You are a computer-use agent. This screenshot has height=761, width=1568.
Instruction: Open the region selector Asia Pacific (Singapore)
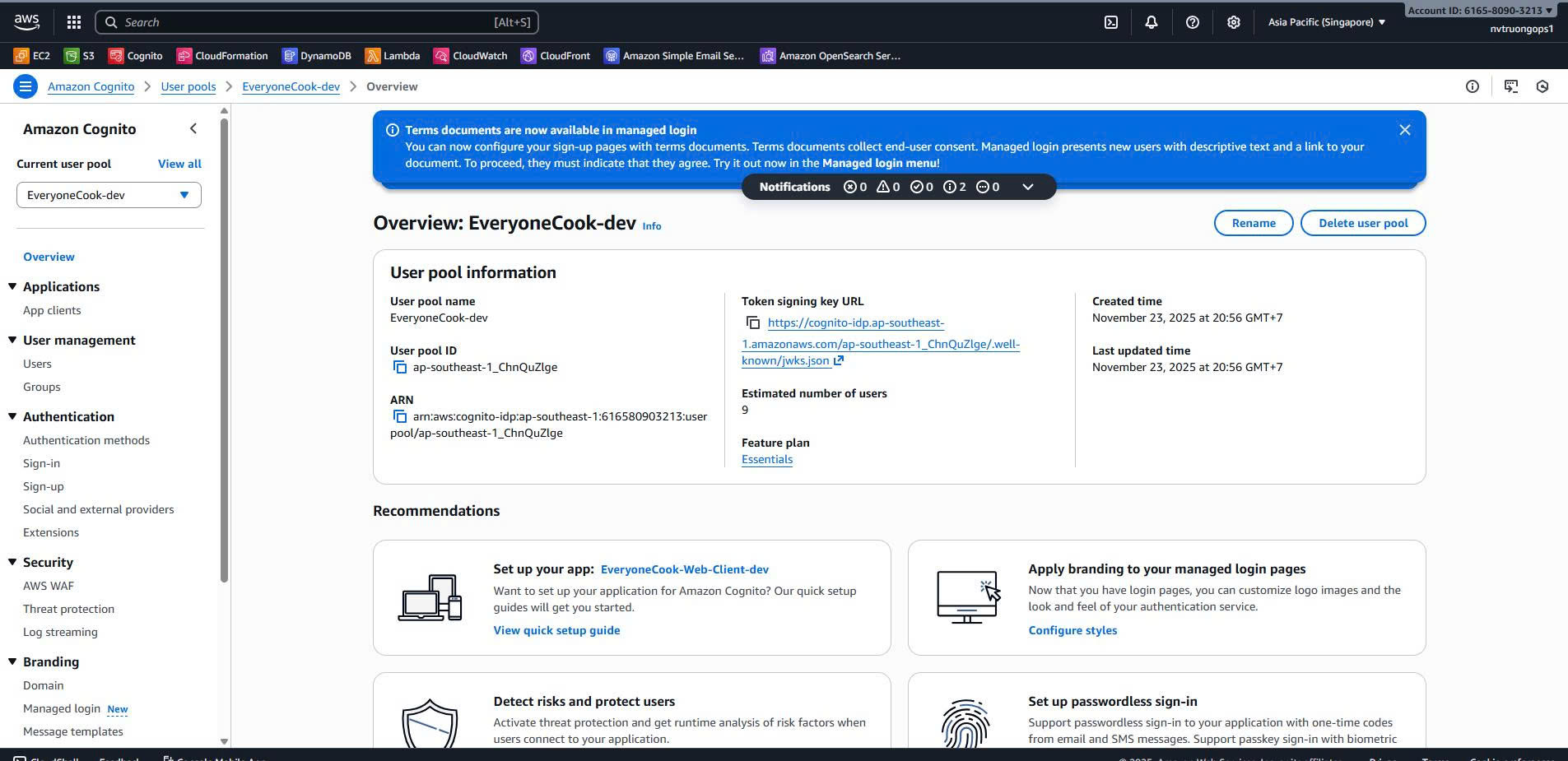pyautogui.click(x=1327, y=22)
